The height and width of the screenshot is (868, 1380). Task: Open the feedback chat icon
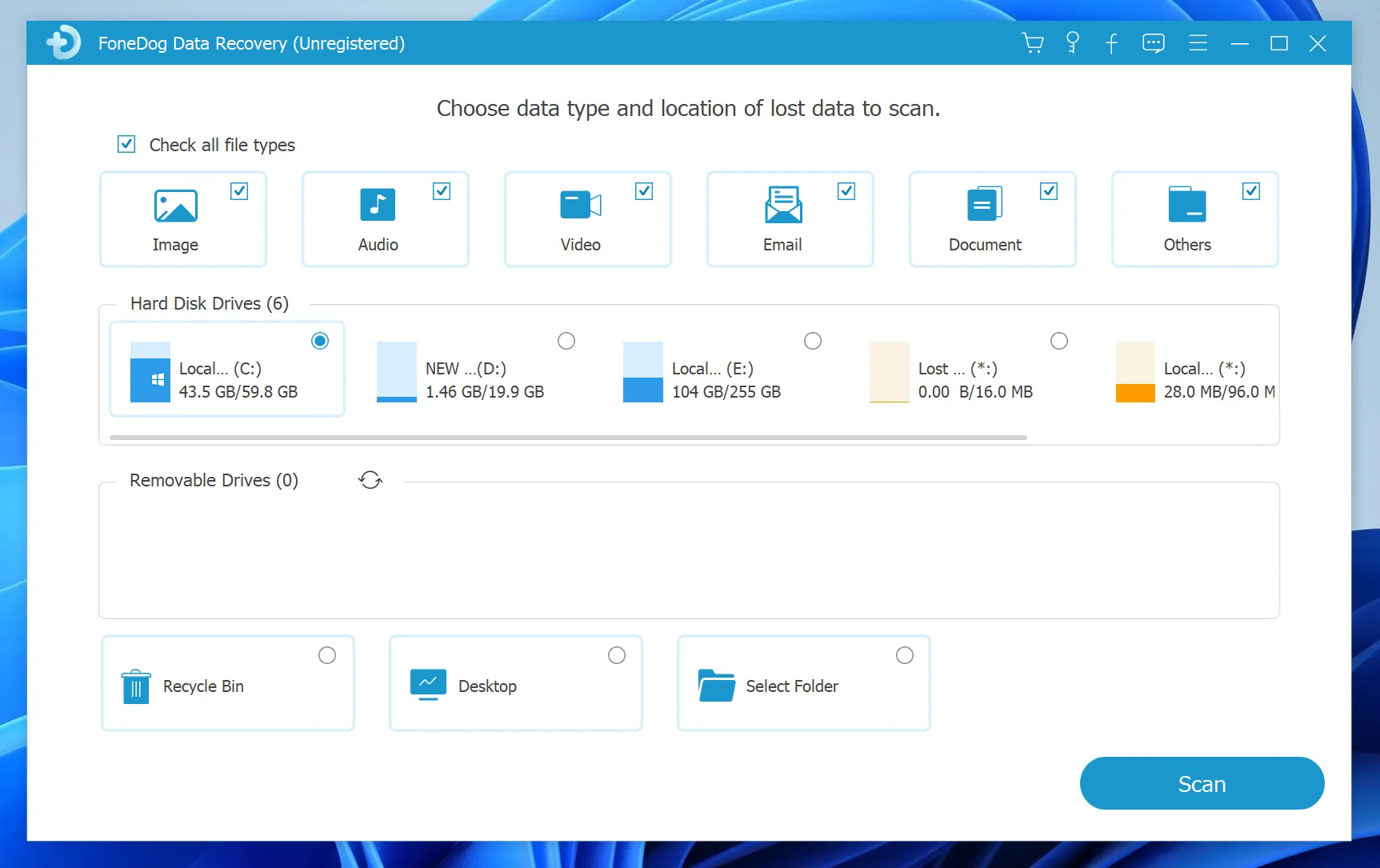[x=1153, y=43]
